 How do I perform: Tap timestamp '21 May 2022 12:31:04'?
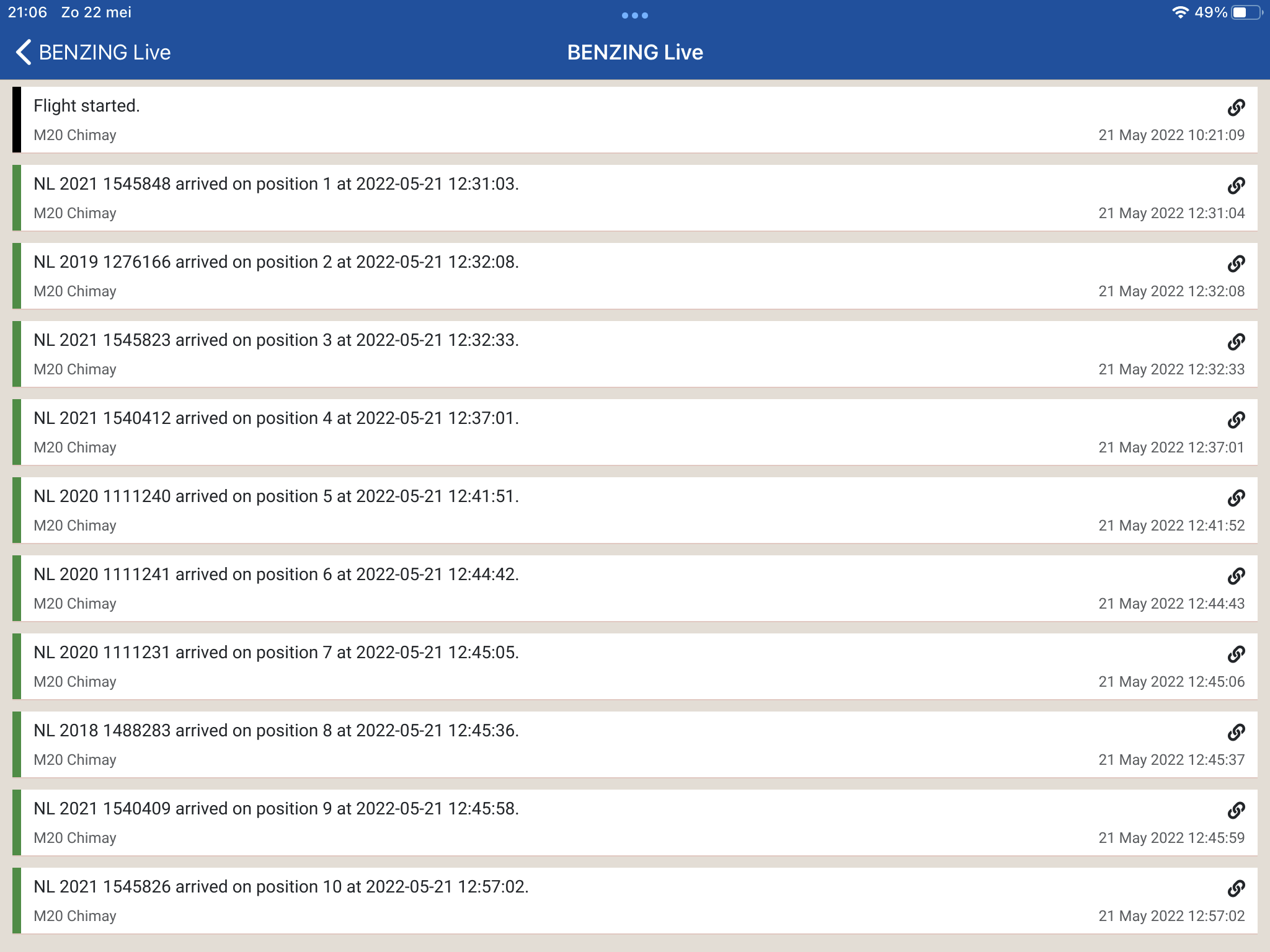tap(1171, 213)
